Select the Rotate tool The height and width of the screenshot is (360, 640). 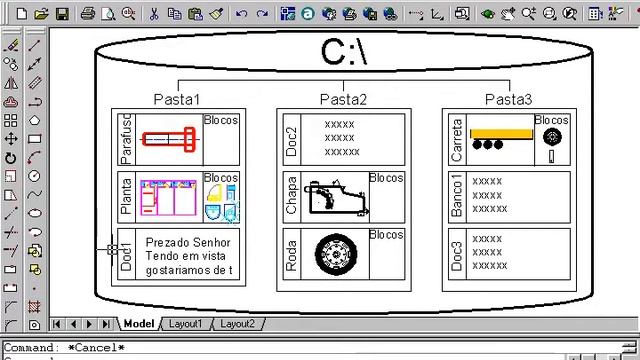pyautogui.click(x=11, y=158)
